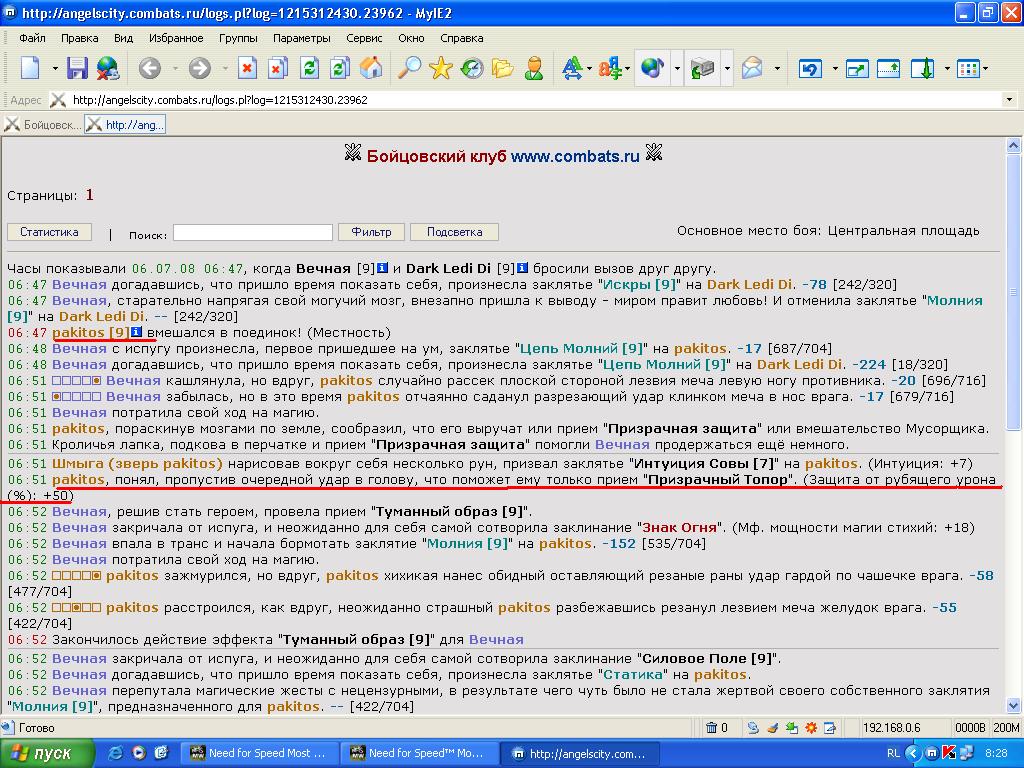Click the Refresh all pages icon before Home
The width and height of the screenshot is (1024, 768).
[340, 68]
